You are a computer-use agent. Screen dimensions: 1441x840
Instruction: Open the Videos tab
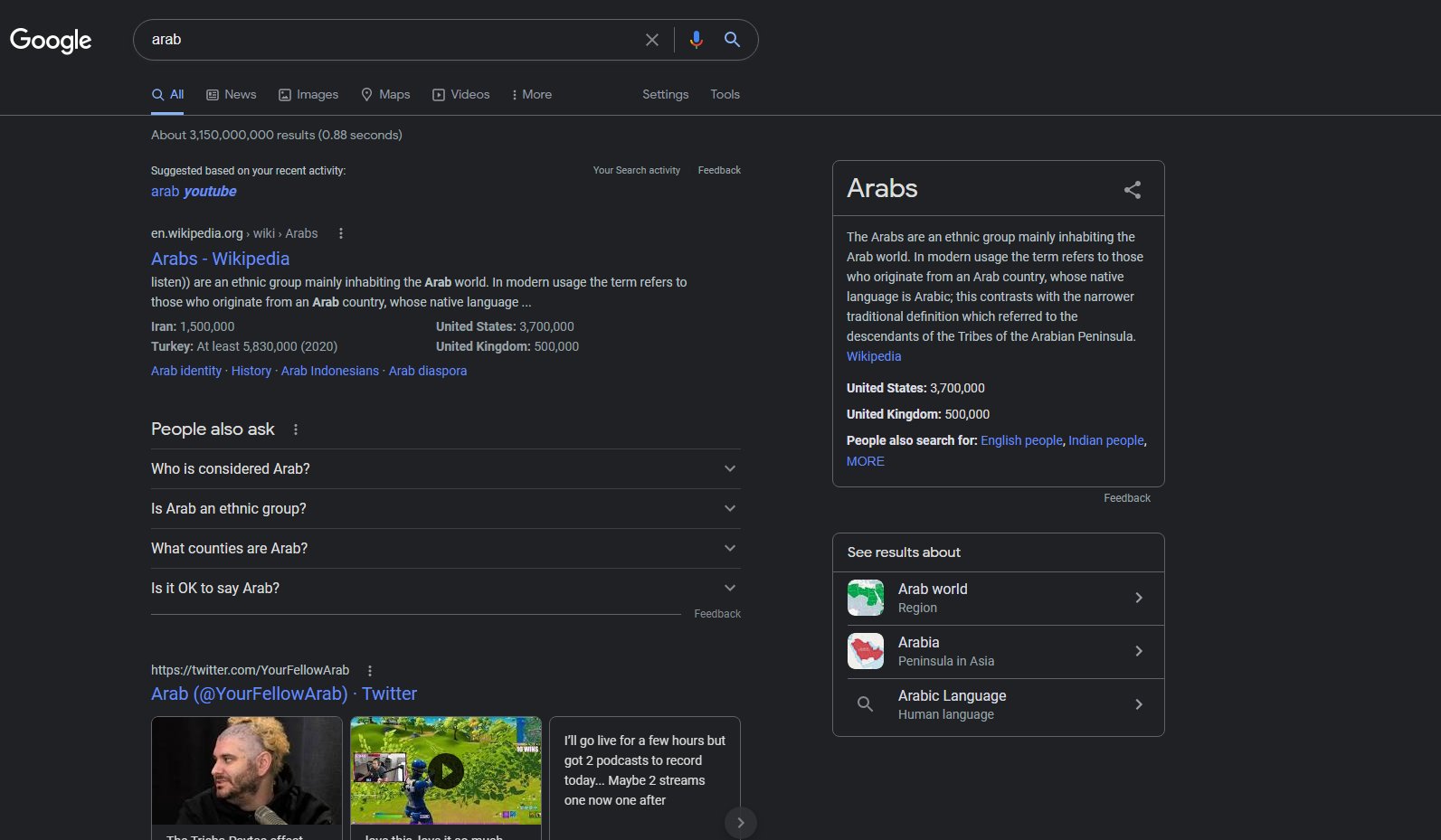pyautogui.click(x=461, y=94)
